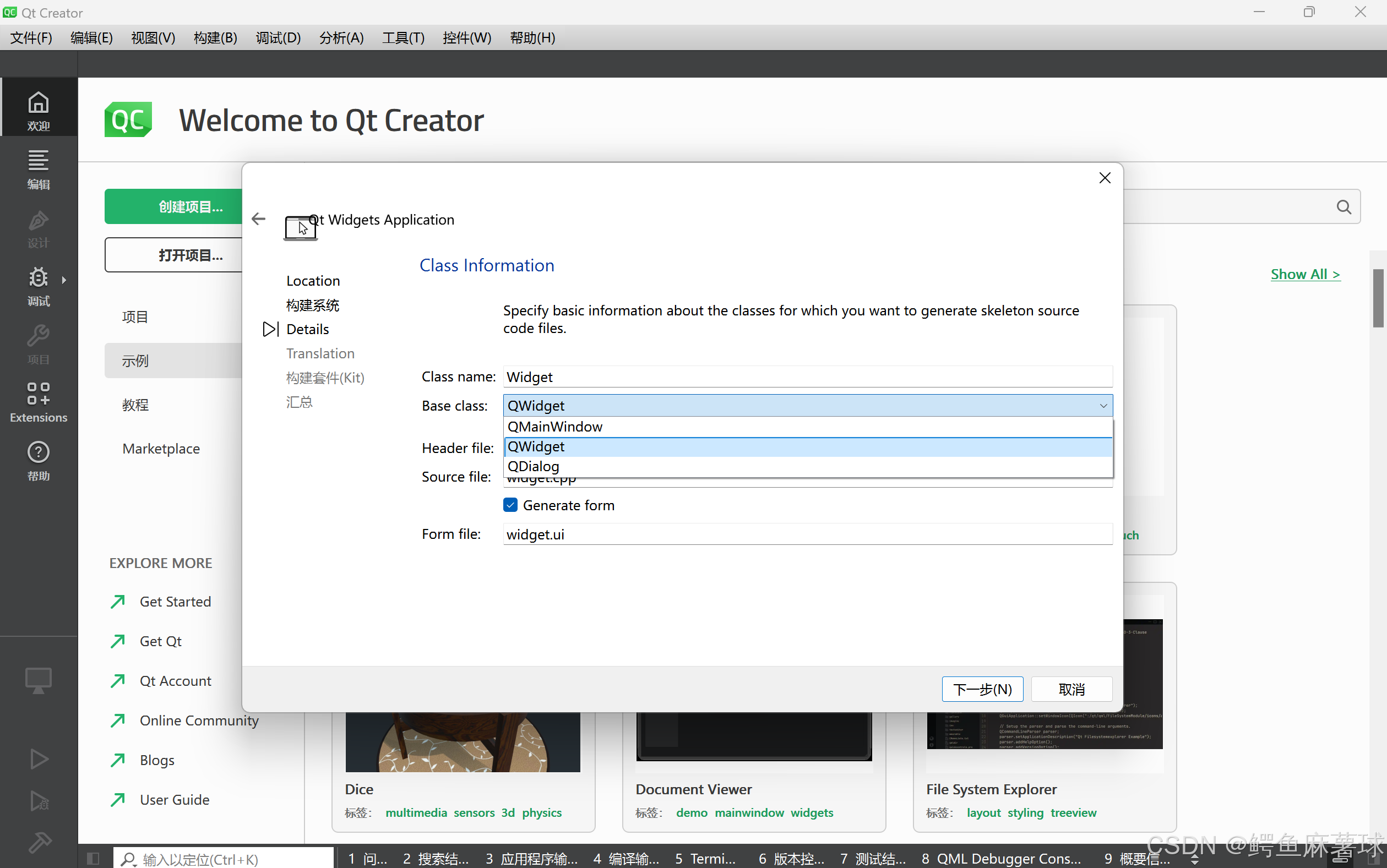This screenshot has height=868, width=1387.
Task: Open the 构建(B) menu
Action: point(215,37)
